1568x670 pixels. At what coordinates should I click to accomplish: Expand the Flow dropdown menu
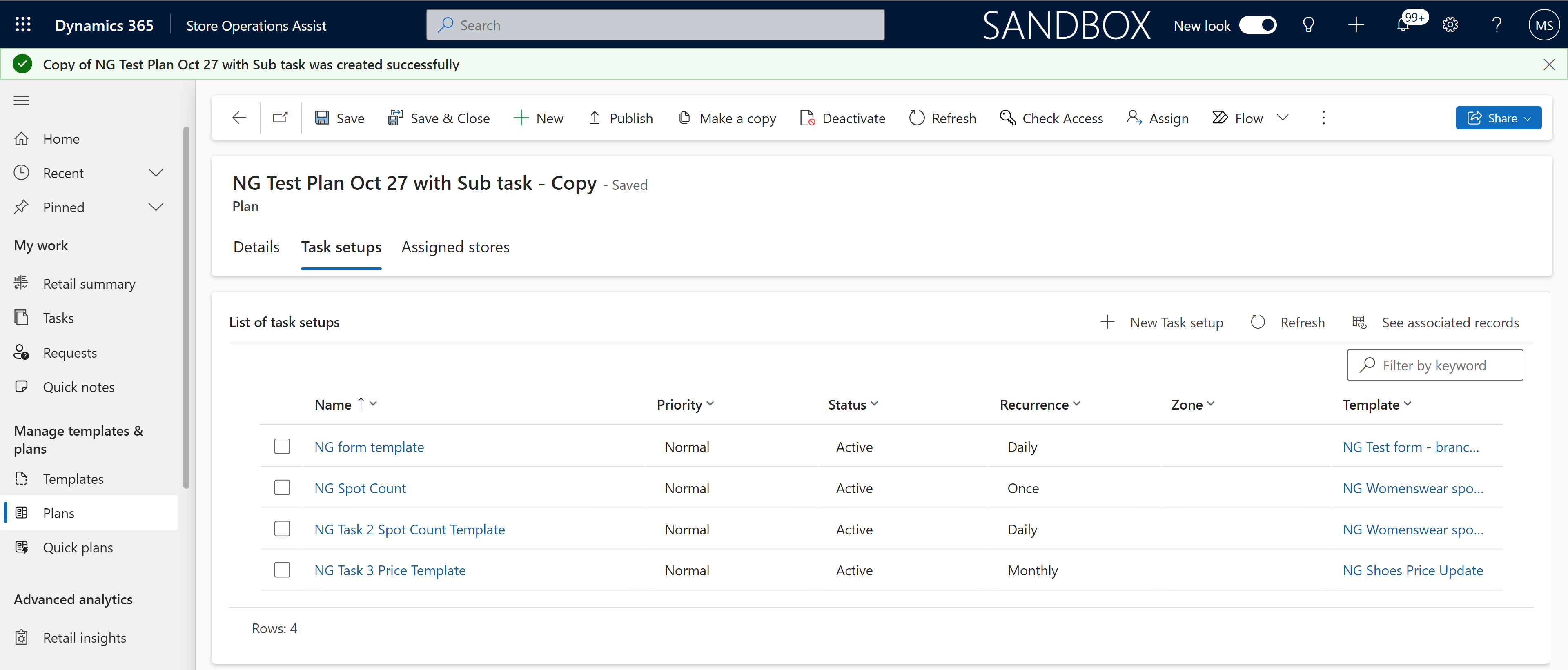click(1283, 118)
